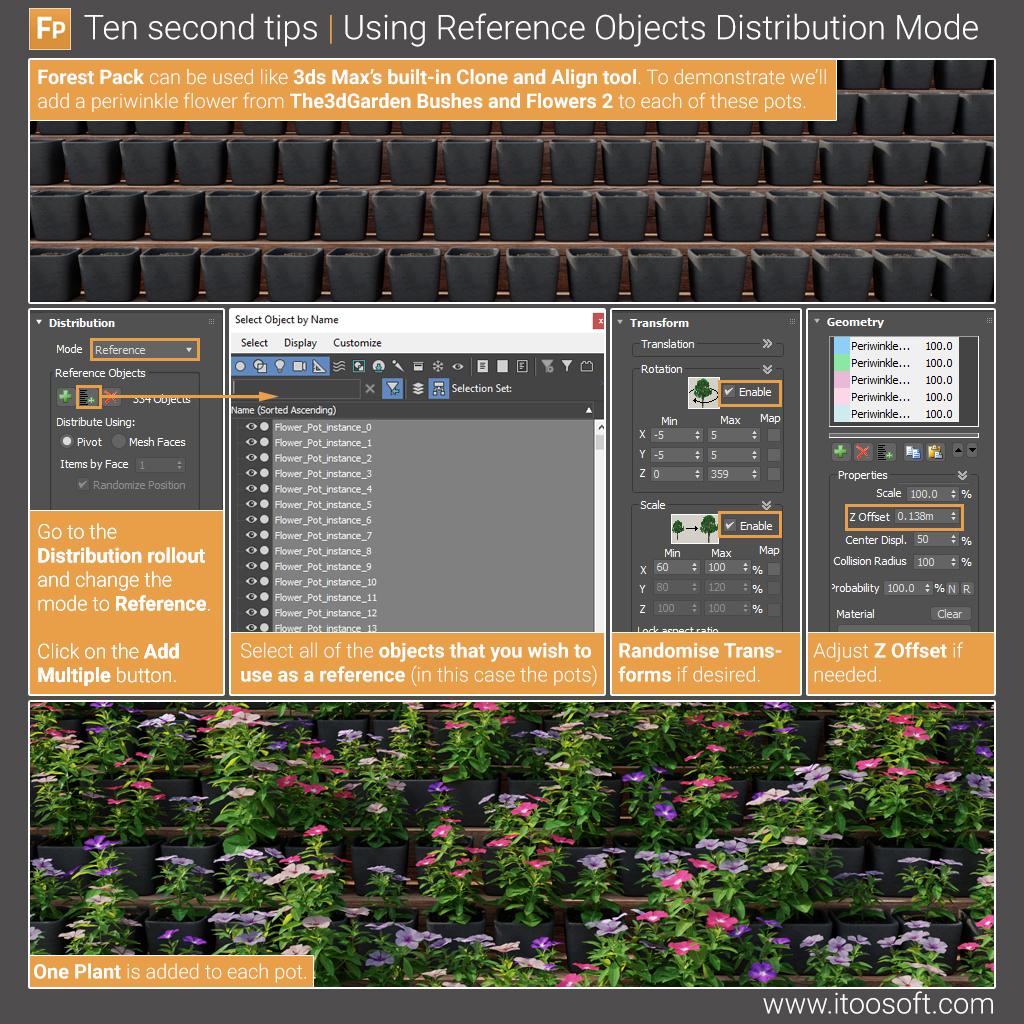Delete reference objects in the Distribution rollout

tap(111, 396)
